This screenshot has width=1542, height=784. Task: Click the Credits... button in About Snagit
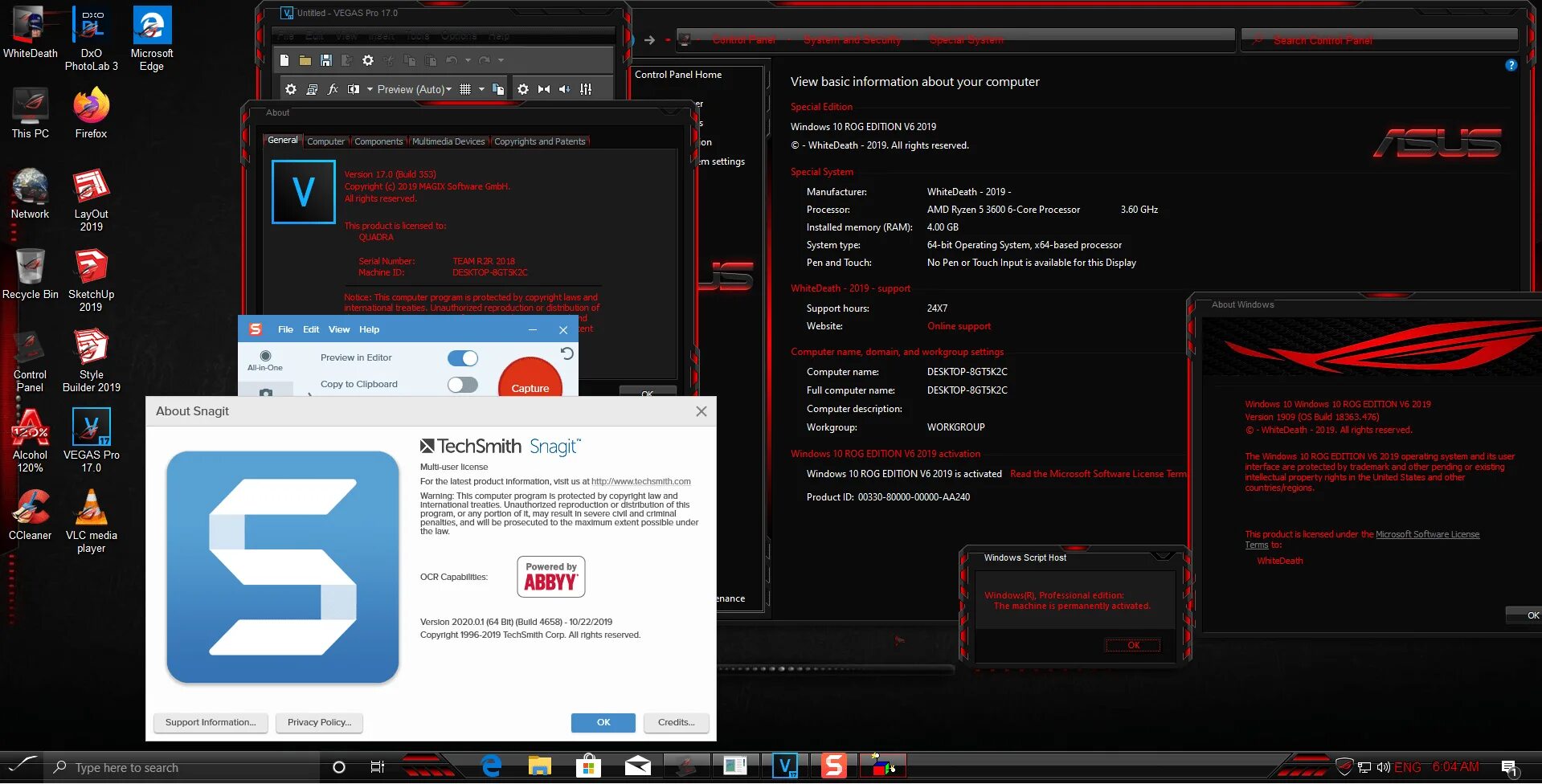pos(677,722)
